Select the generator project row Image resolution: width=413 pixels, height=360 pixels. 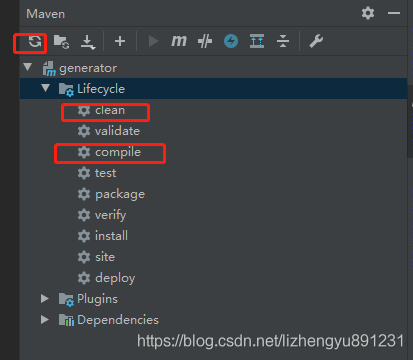(213, 68)
